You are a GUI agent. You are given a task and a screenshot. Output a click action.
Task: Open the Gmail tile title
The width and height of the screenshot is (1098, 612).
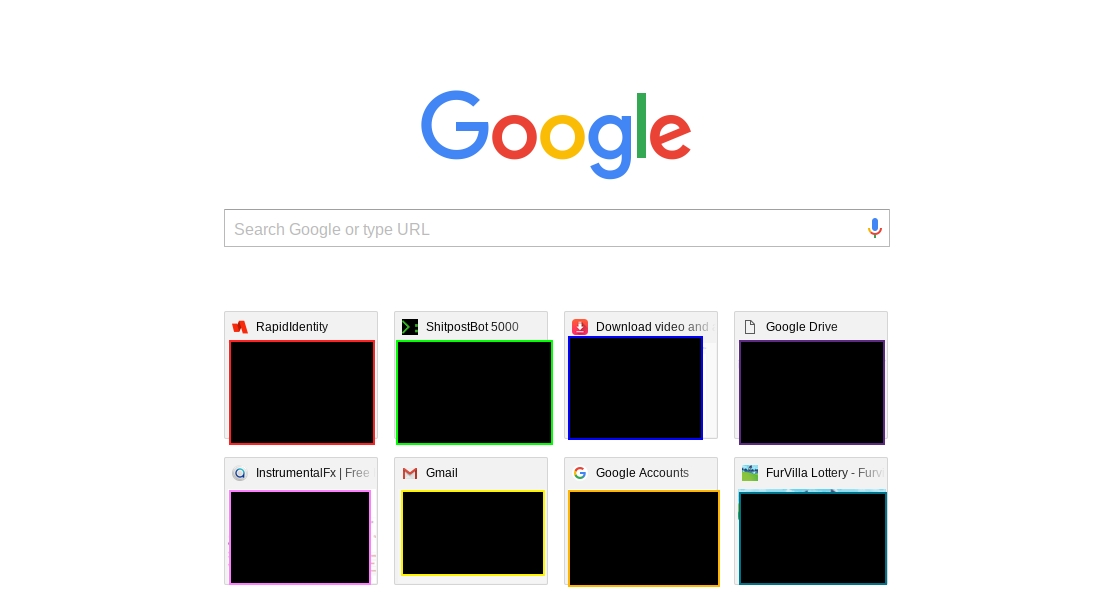pos(441,473)
